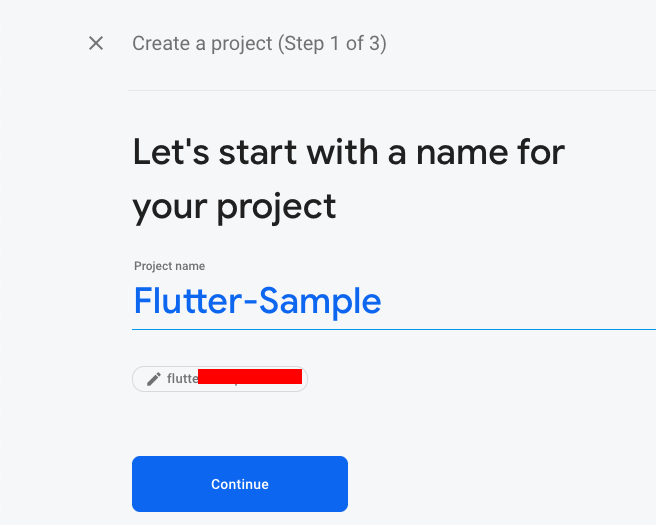This screenshot has height=525, width=656.
Task: Click the 'Project name' field label
Action: click(169, 266)
